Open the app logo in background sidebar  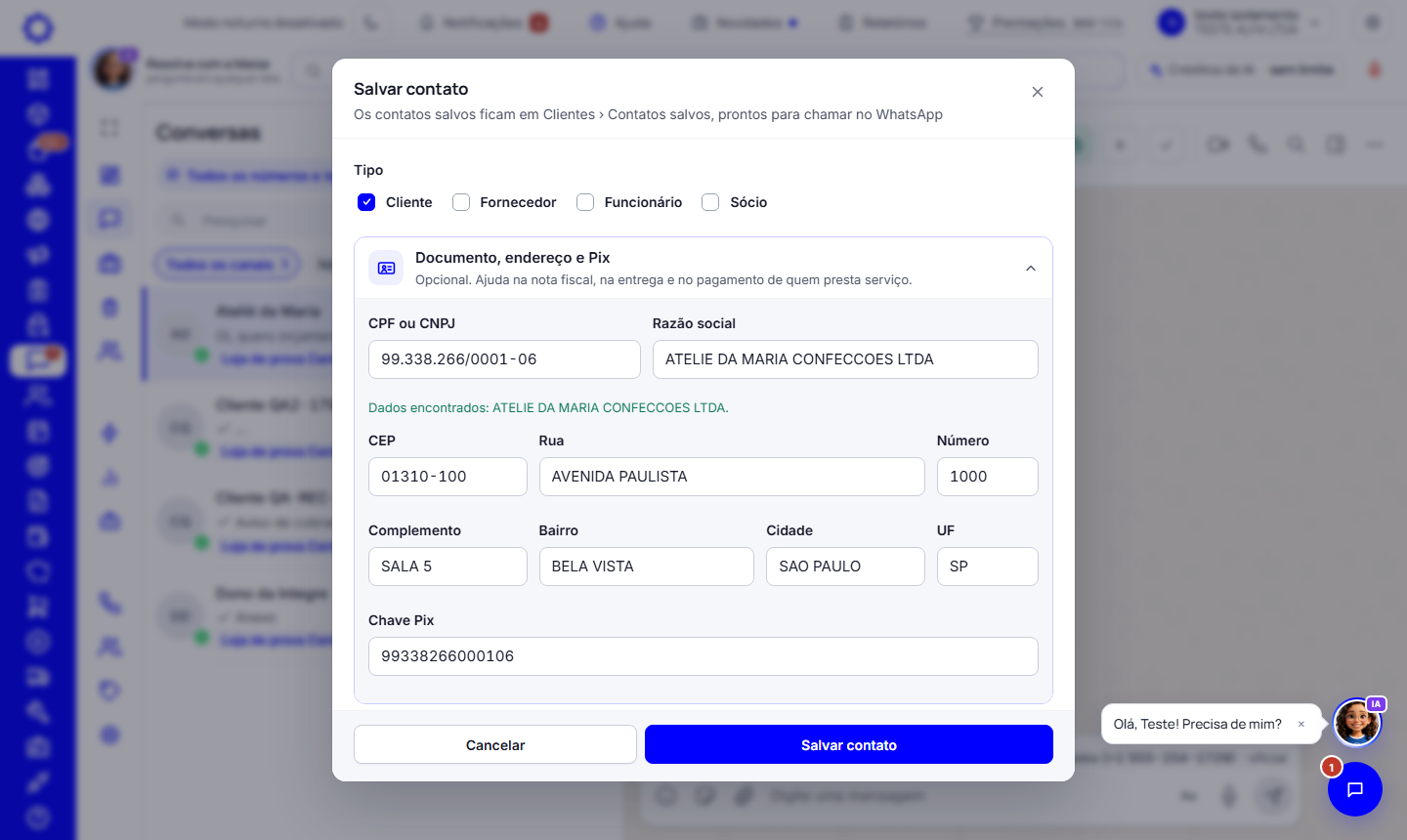pos(38,27)
